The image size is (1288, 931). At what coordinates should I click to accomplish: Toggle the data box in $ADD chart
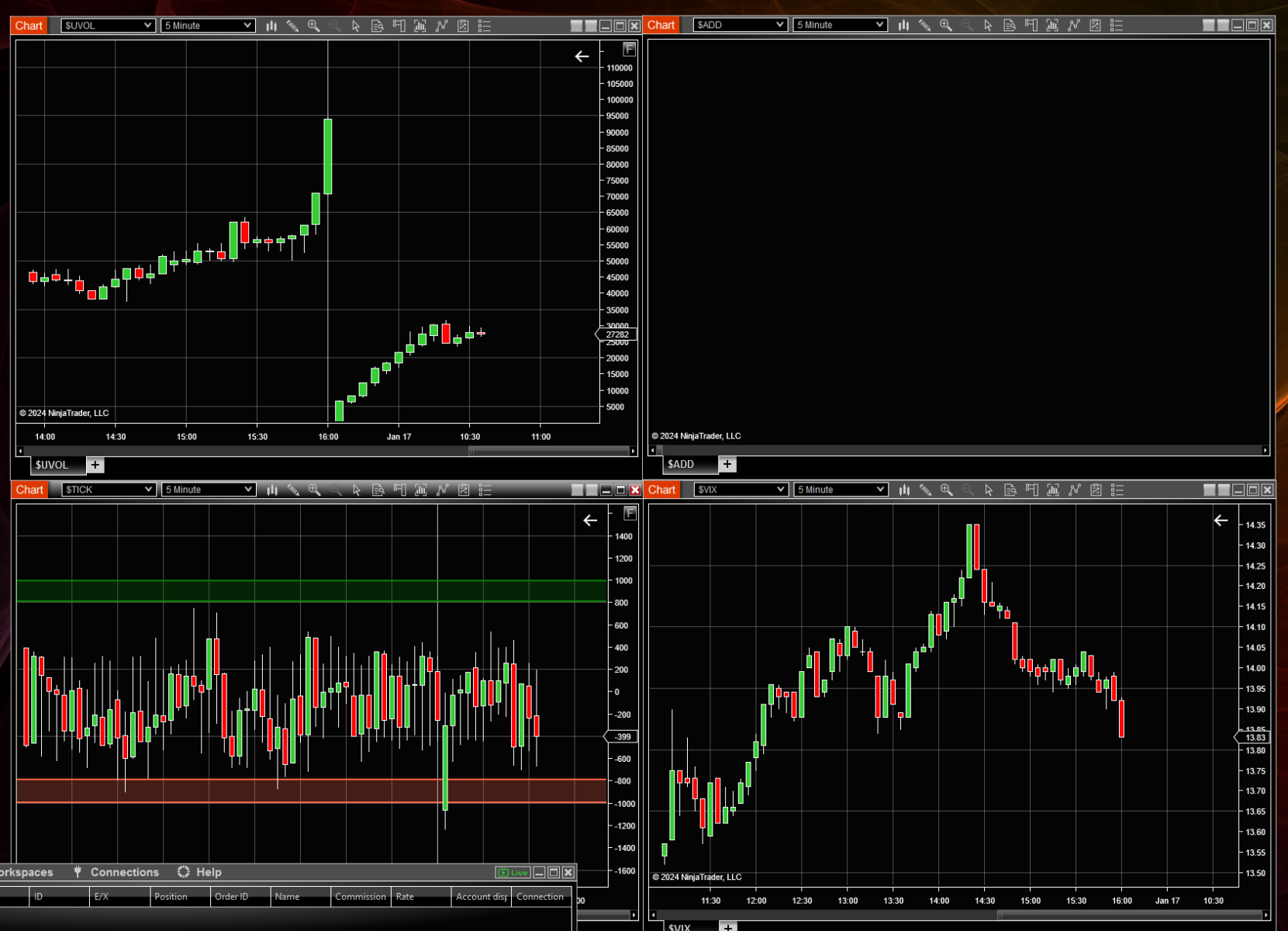pos(1010,25)
